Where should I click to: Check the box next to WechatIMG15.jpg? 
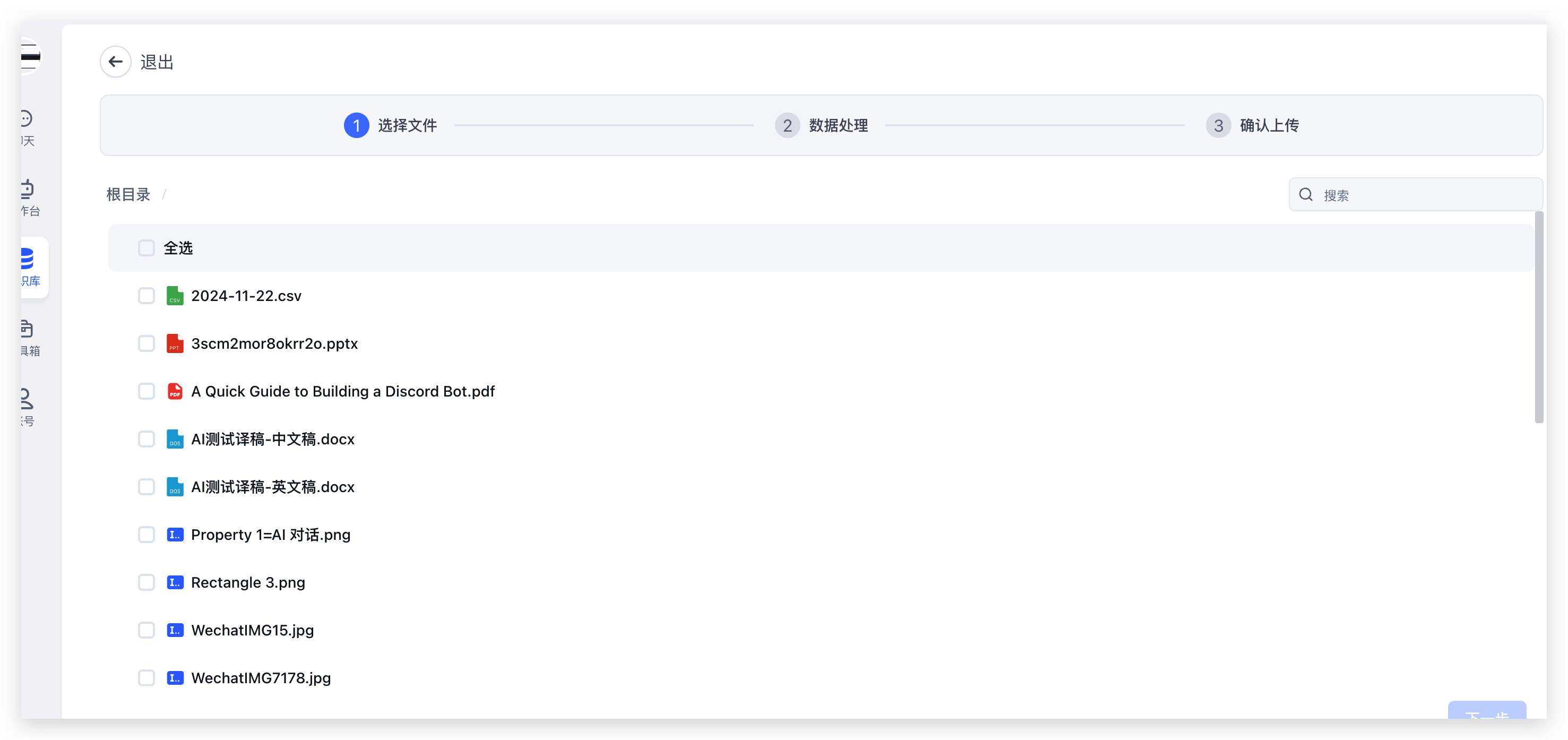[x=146, y=630]
